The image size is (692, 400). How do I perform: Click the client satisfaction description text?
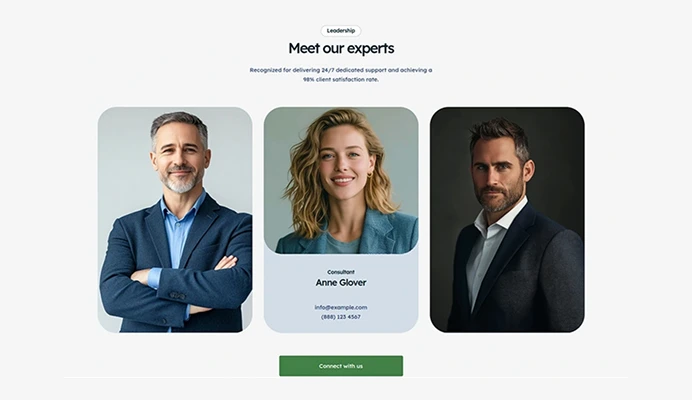coord(341,75)
